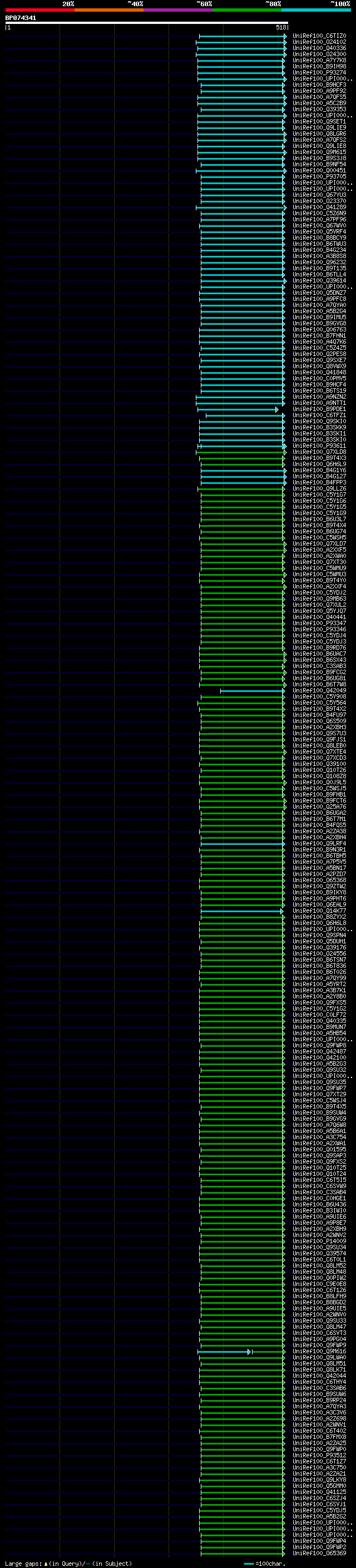Image resolution: width=356 pixels, height=1568 pixels.
Task: Open hit UniRef100_Q9LIE9
Action: coord(319,128)
